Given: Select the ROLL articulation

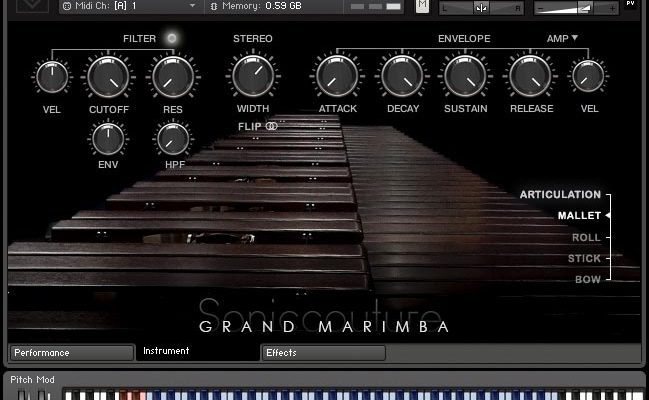Looking at the screenshot, I should pyautogui.click(x=586, y=237).
